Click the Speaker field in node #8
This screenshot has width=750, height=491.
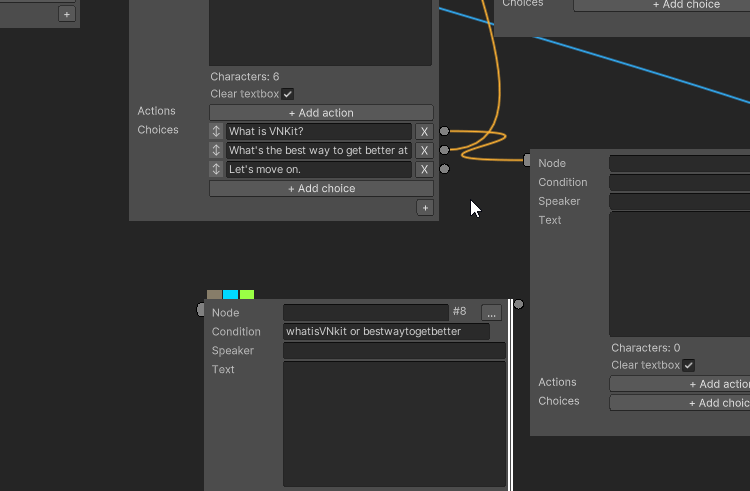394,351
